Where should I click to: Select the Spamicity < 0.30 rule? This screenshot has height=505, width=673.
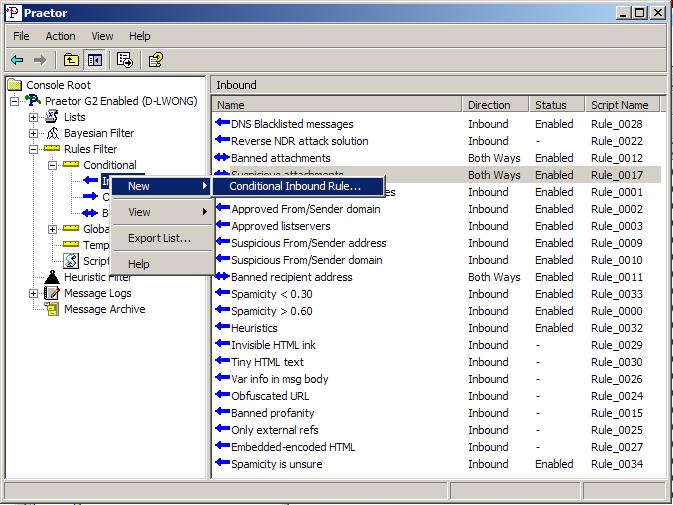(272, 294)
